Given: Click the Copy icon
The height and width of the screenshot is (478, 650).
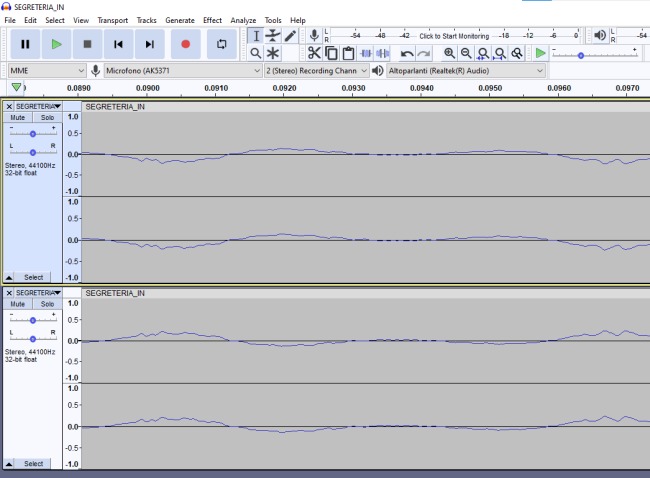Looking at the screenshot, I should [331, 53].
